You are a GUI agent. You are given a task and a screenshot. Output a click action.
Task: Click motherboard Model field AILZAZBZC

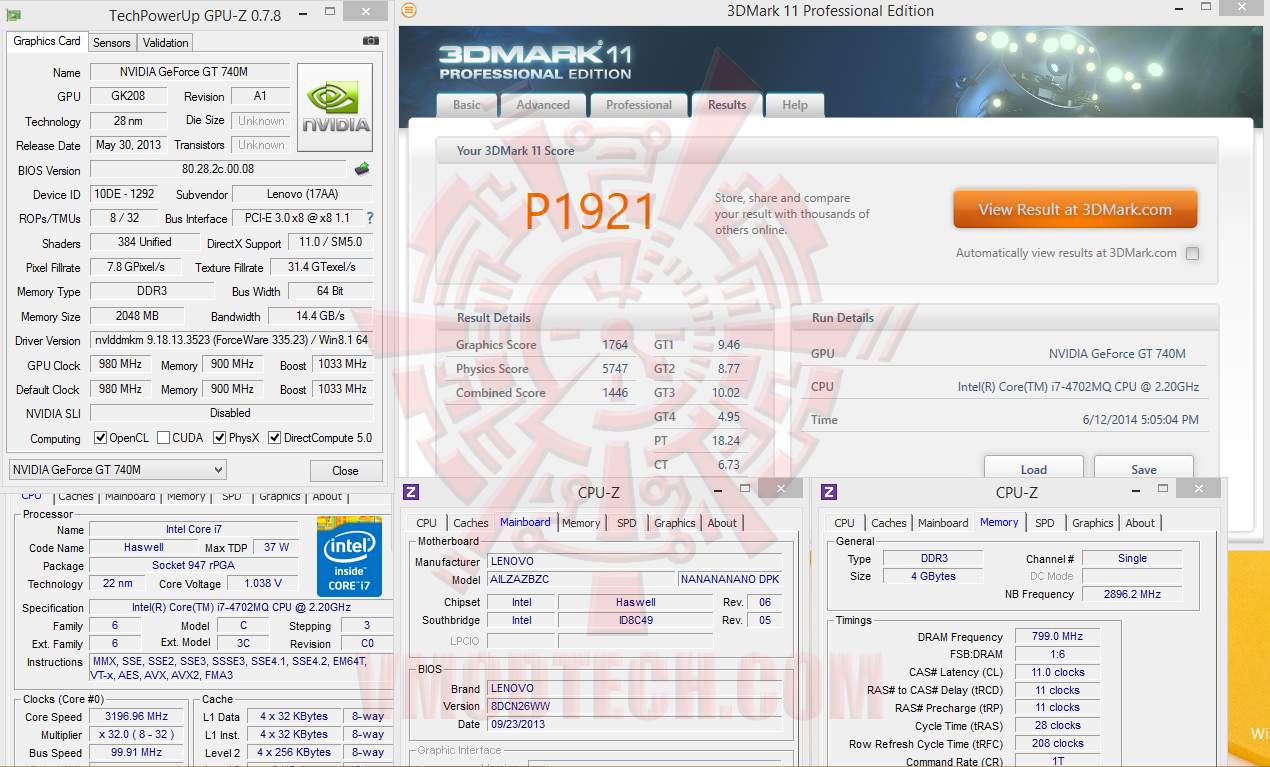579,579
